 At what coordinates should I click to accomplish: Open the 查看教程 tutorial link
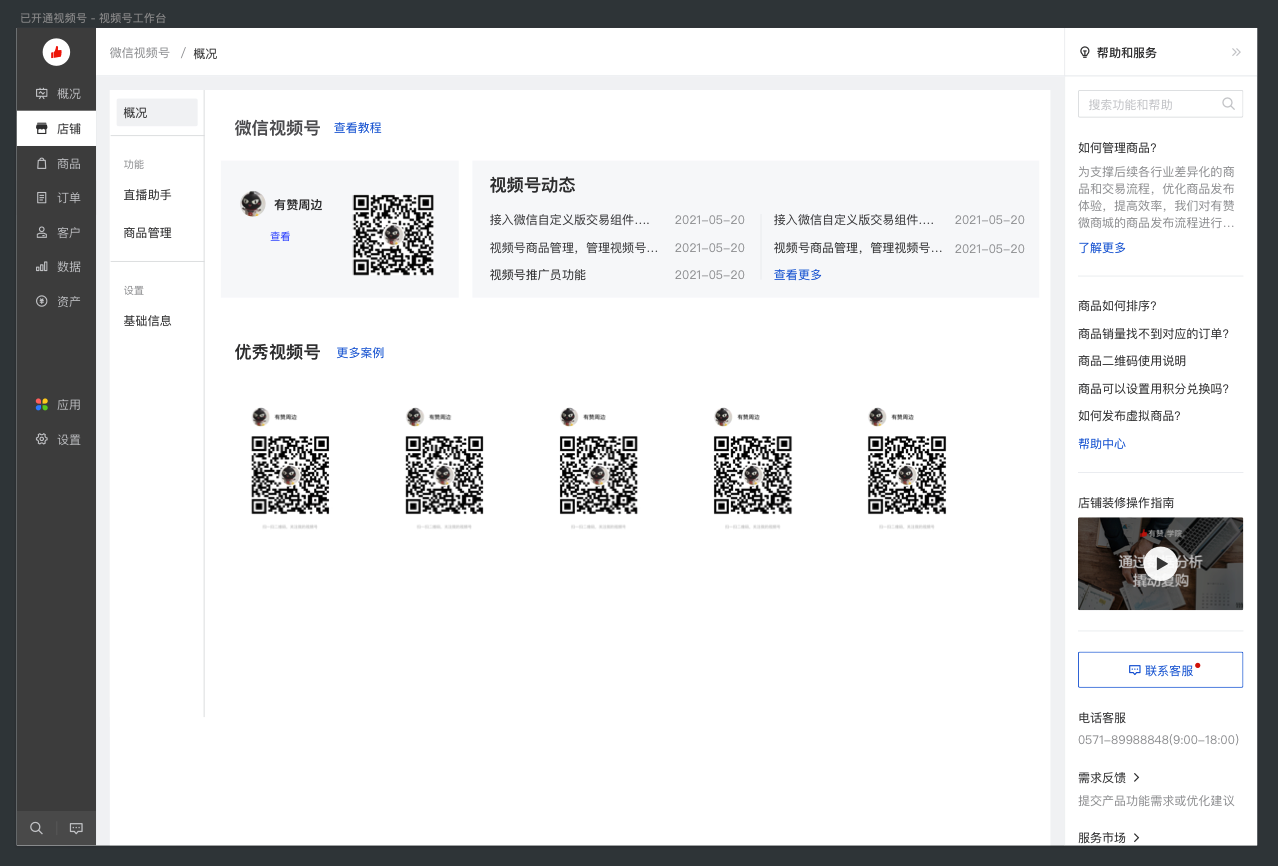[x=358, y=128]
